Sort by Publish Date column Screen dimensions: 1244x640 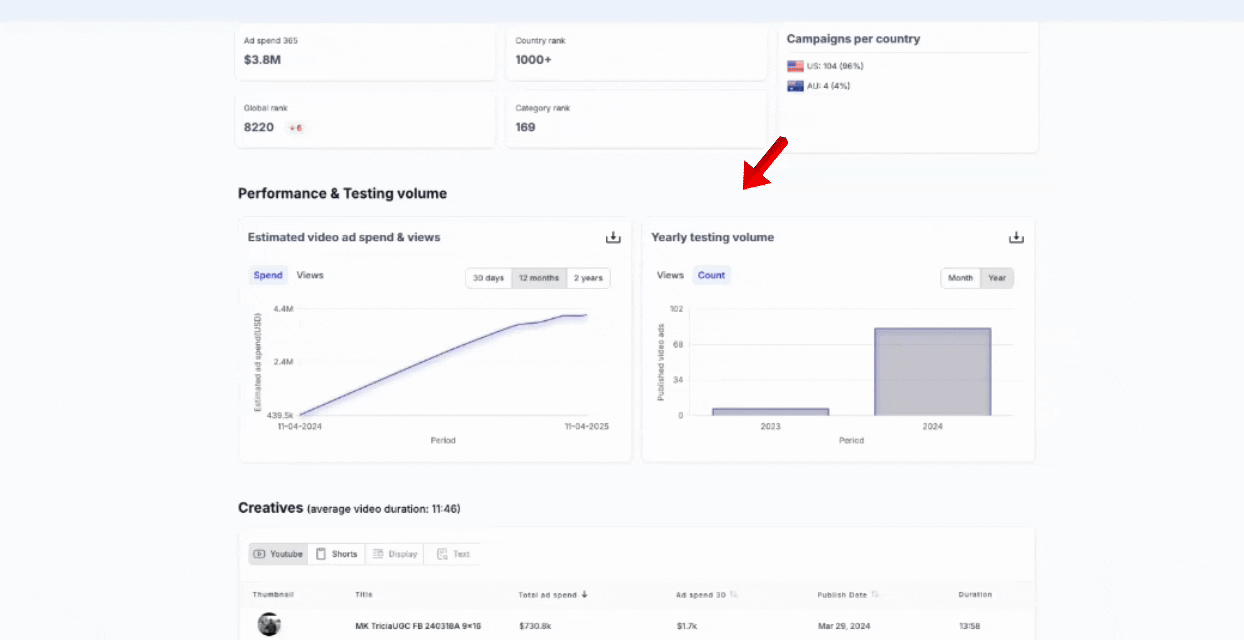875,595
